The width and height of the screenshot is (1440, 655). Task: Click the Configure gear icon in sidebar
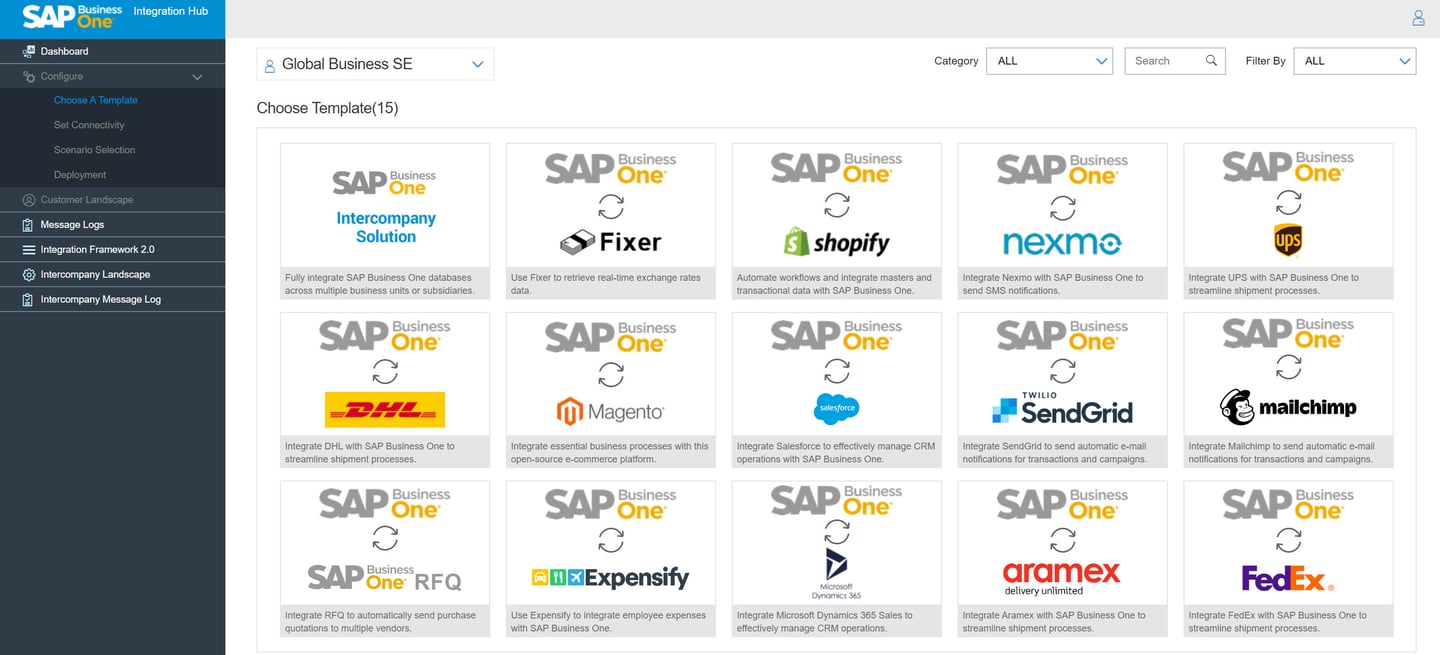29,76
